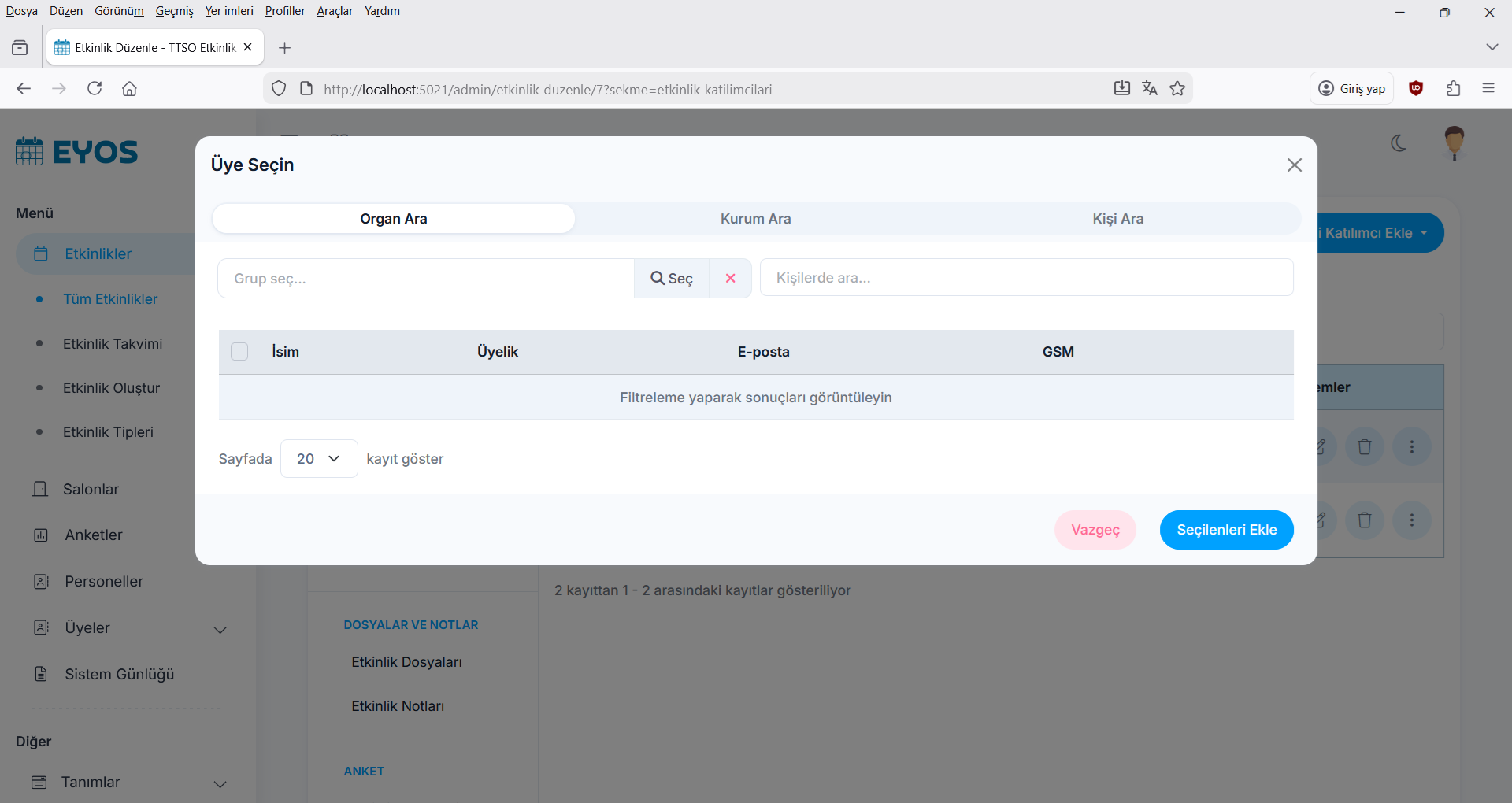Screen dimensions: 1512x803
Task: Click the Kişilerde ara search field
Action: tap(1026, 278)
